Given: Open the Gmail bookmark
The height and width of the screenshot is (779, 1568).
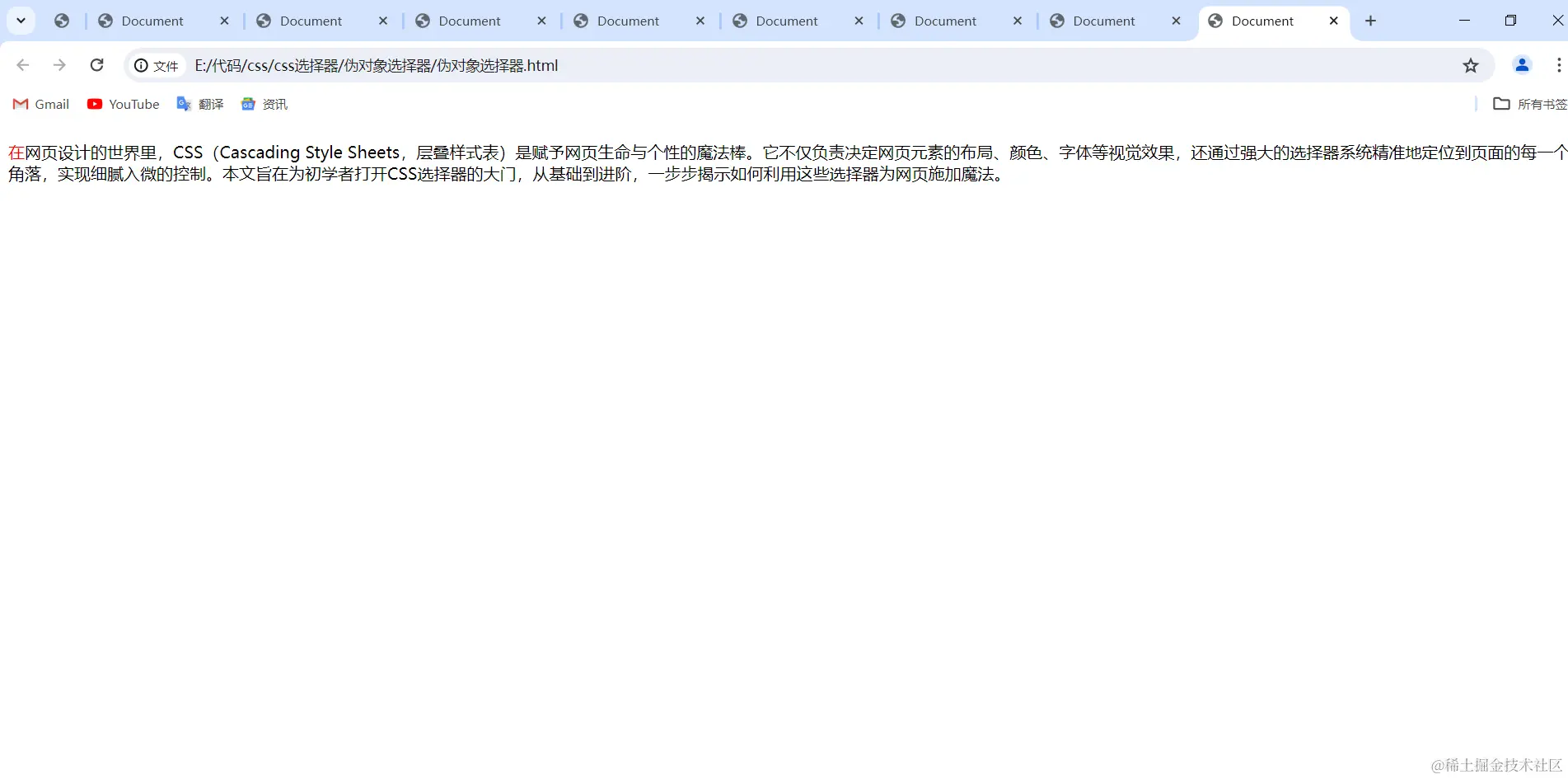Looking at the screenshot, I should [41, 104].
